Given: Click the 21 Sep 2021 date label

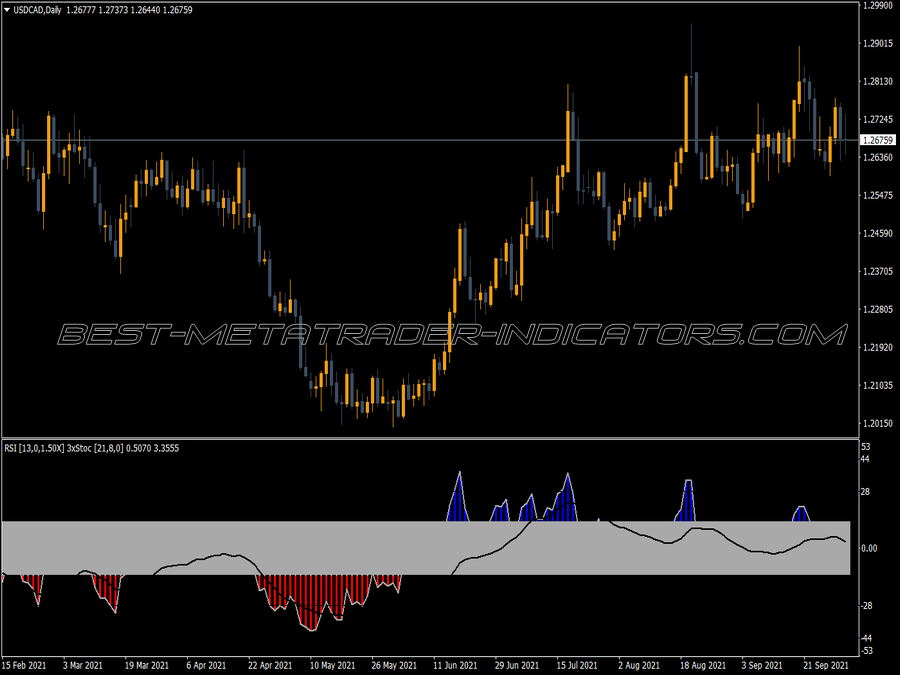Looking at the screenshot, I should pos(825,665).
